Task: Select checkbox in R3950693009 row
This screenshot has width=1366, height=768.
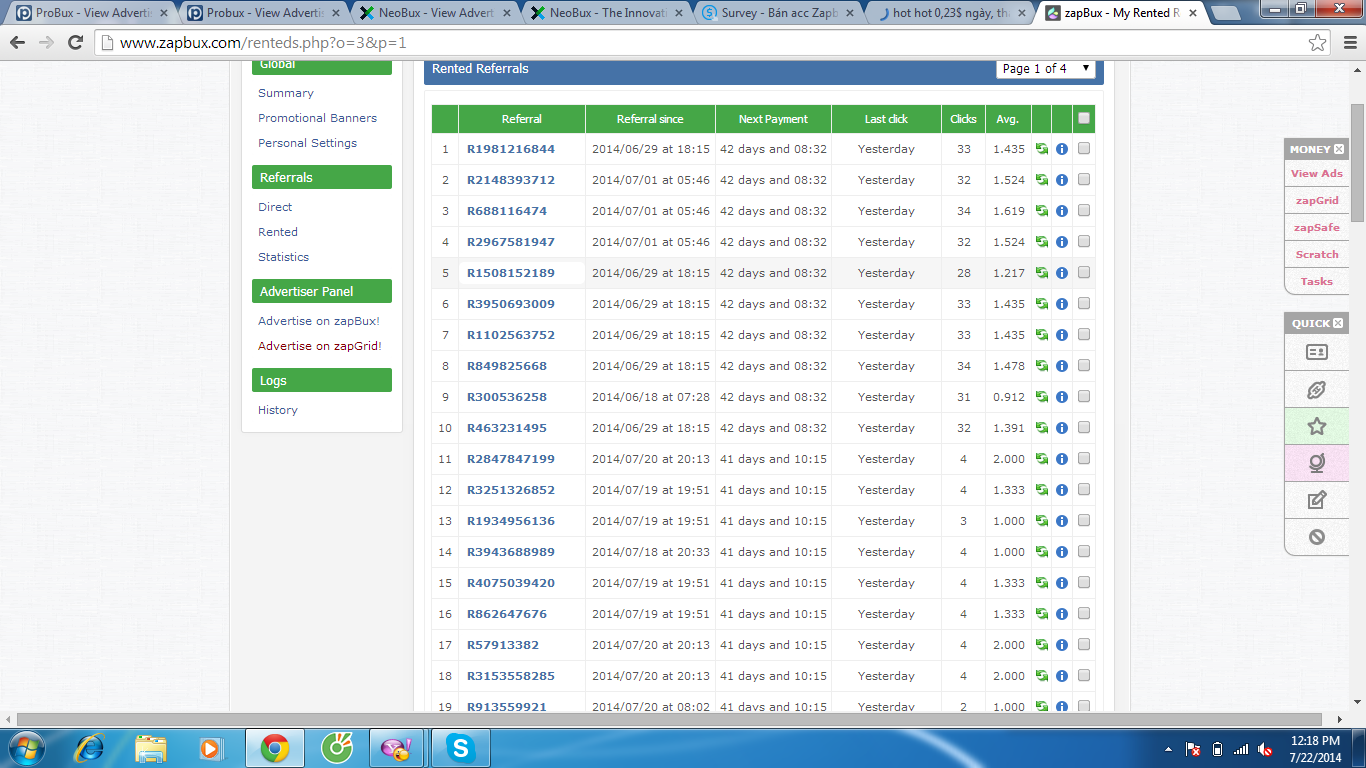Action: [x=1084, y=304]
